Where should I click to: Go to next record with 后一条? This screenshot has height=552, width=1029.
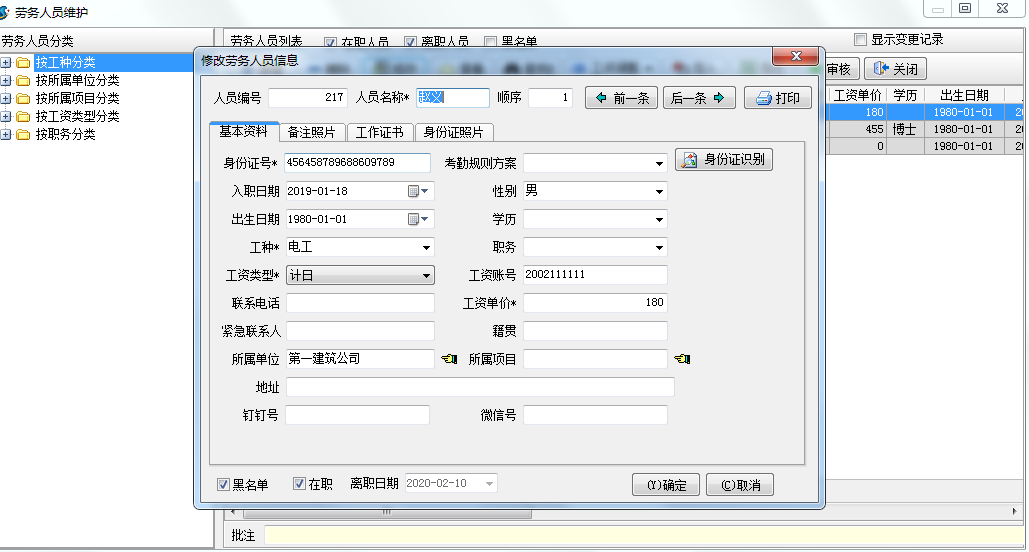pos(697,98)
